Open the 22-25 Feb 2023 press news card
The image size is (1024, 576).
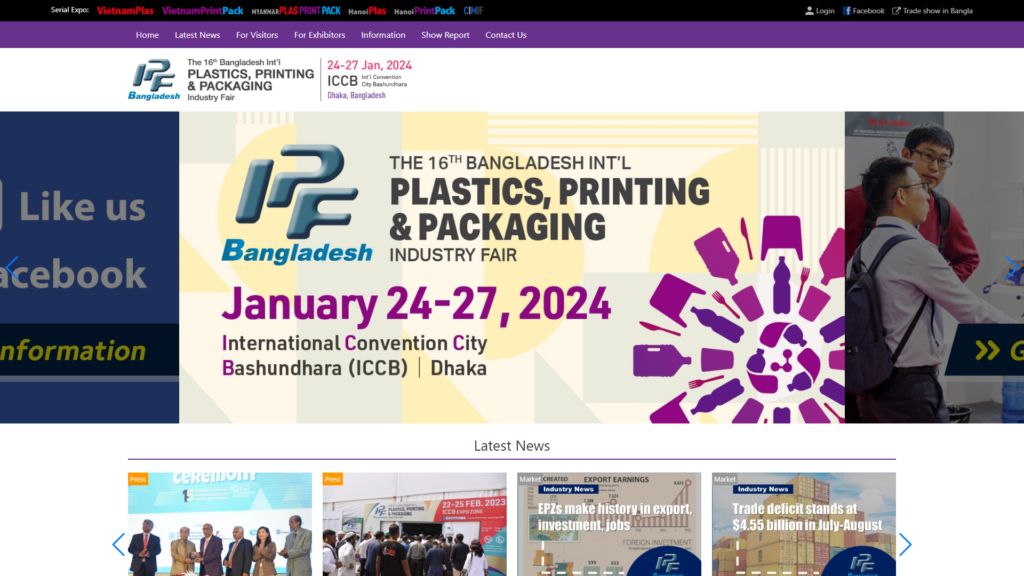point(415,524)
